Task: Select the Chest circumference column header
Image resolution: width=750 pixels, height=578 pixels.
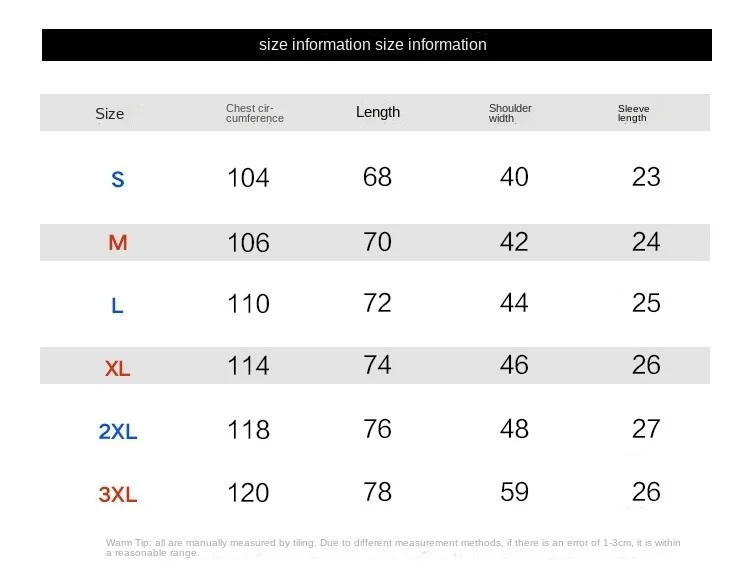Action: coord(254,113)
